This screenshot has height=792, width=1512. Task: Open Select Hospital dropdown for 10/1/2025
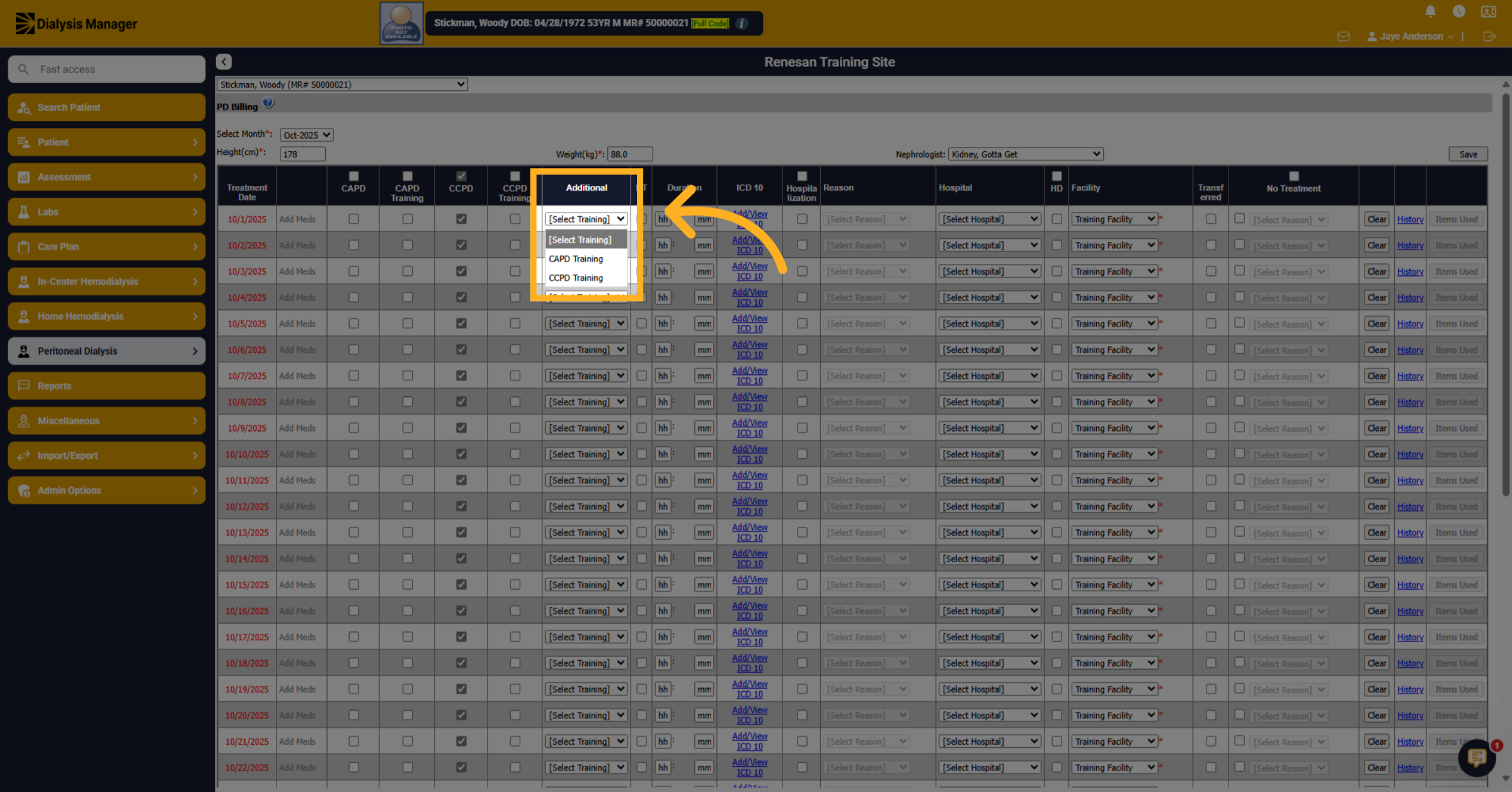click(990, 219)
